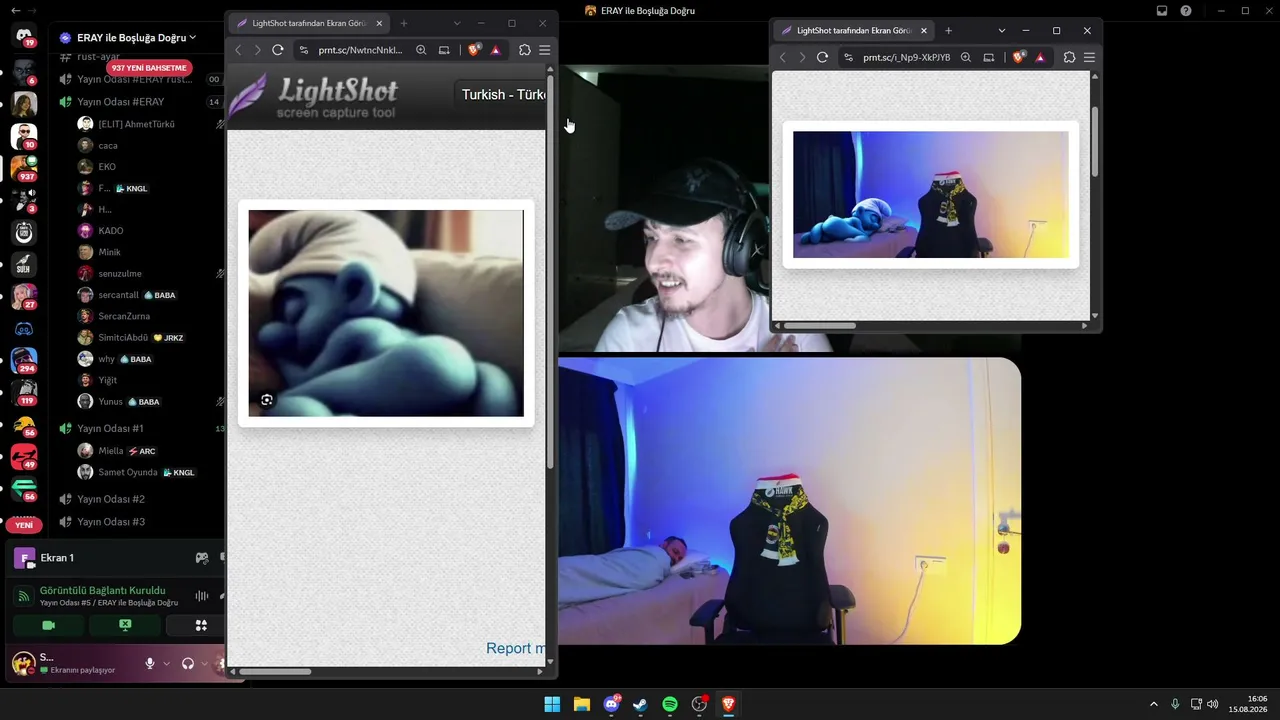This screenshot has width=1280, height=720.
Task: Open tab search dropdown in left browser
Action: [457, 23]
